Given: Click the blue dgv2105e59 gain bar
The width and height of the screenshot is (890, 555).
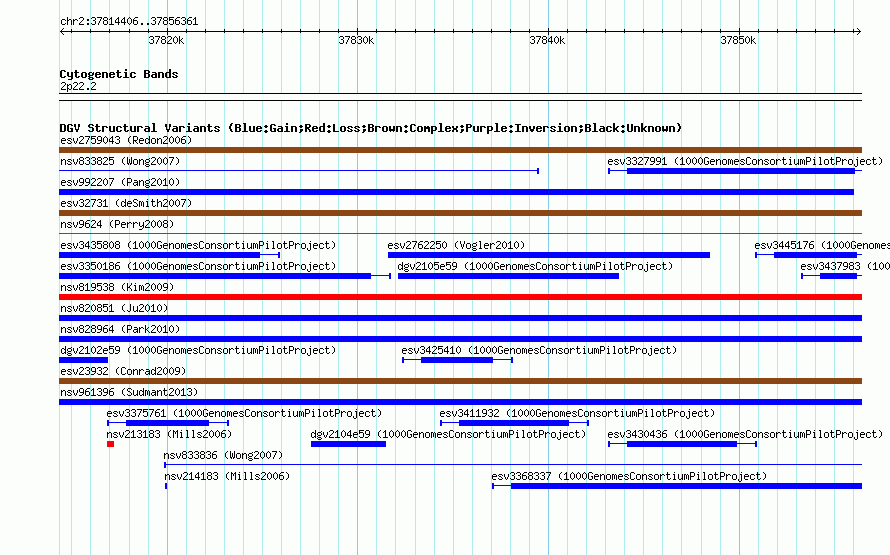Looking at the screenshot, I should [509, 276].
